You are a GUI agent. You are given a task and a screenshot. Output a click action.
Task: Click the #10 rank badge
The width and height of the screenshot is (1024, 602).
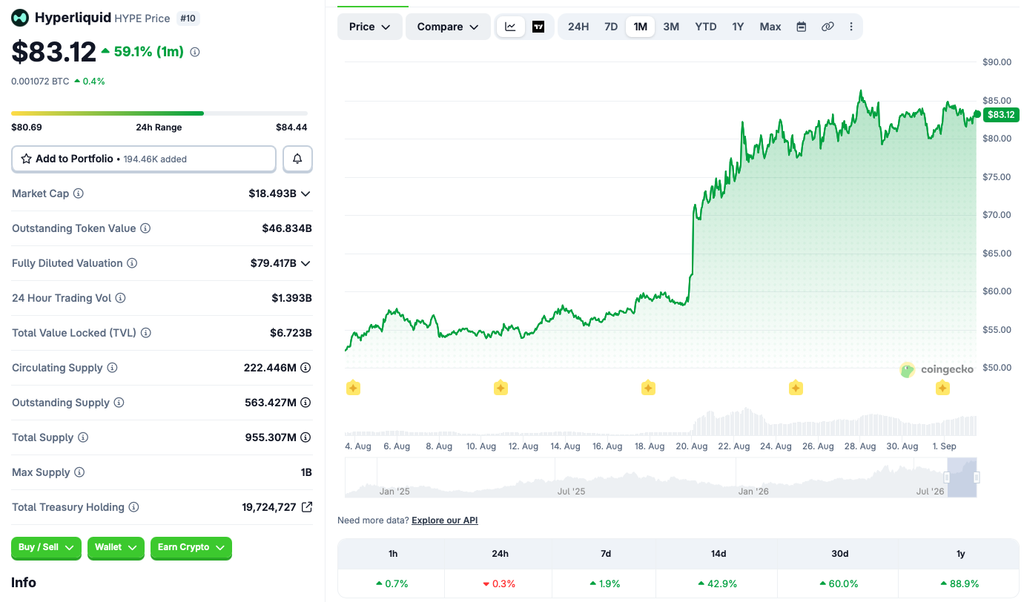coord(187,18)
